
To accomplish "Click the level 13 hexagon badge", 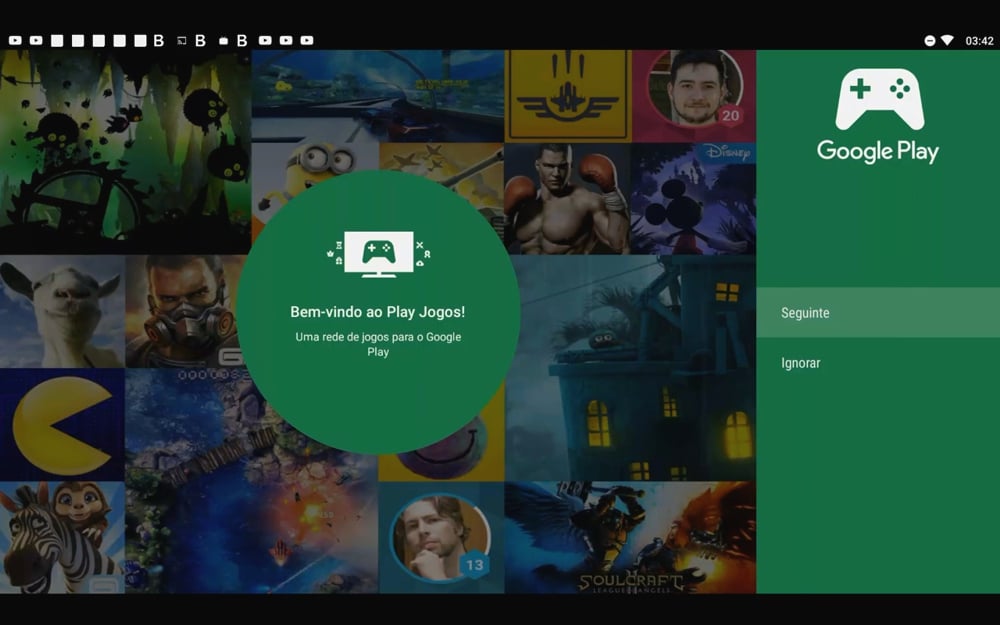I will click(x=474, y=565).
